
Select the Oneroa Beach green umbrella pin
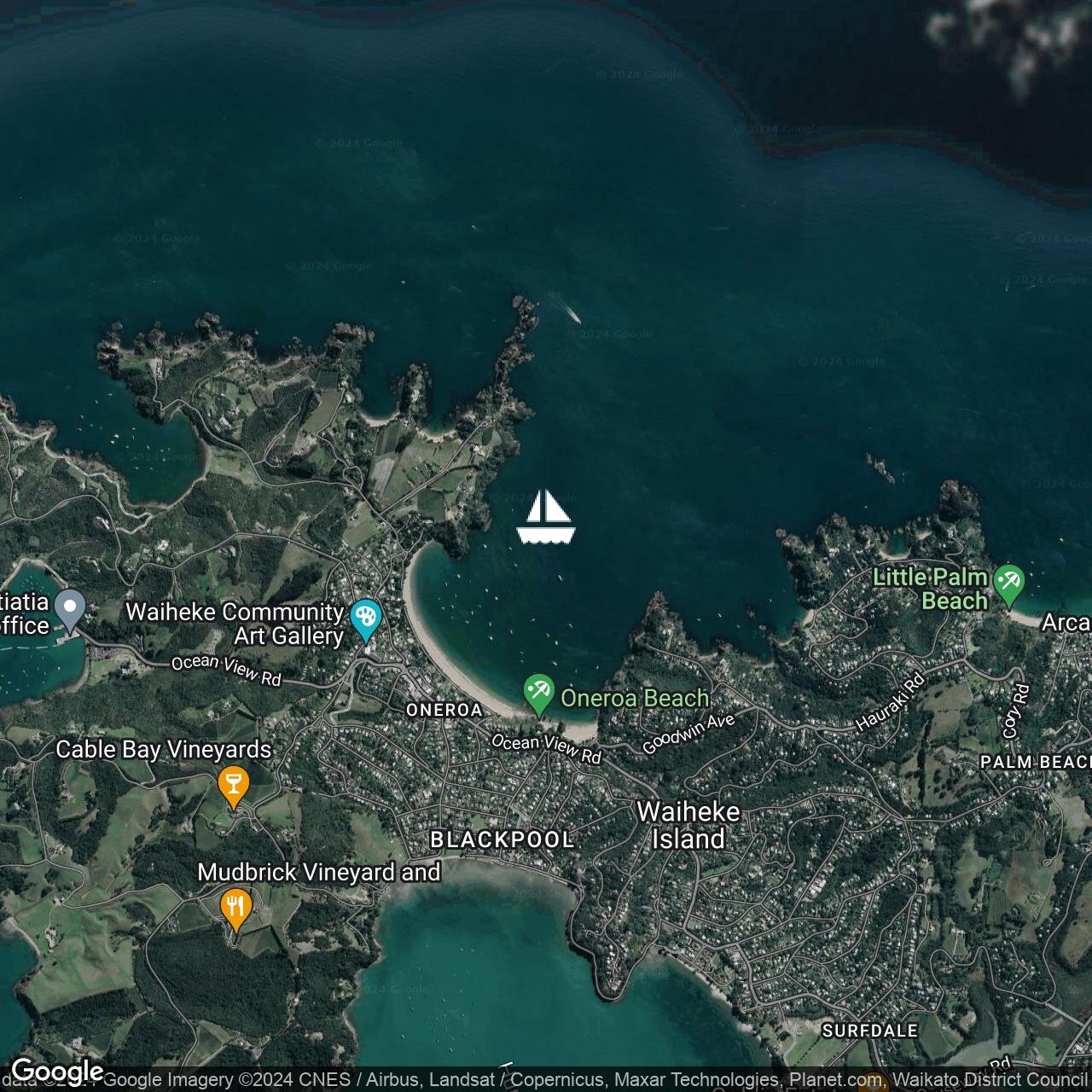point(538,694)
